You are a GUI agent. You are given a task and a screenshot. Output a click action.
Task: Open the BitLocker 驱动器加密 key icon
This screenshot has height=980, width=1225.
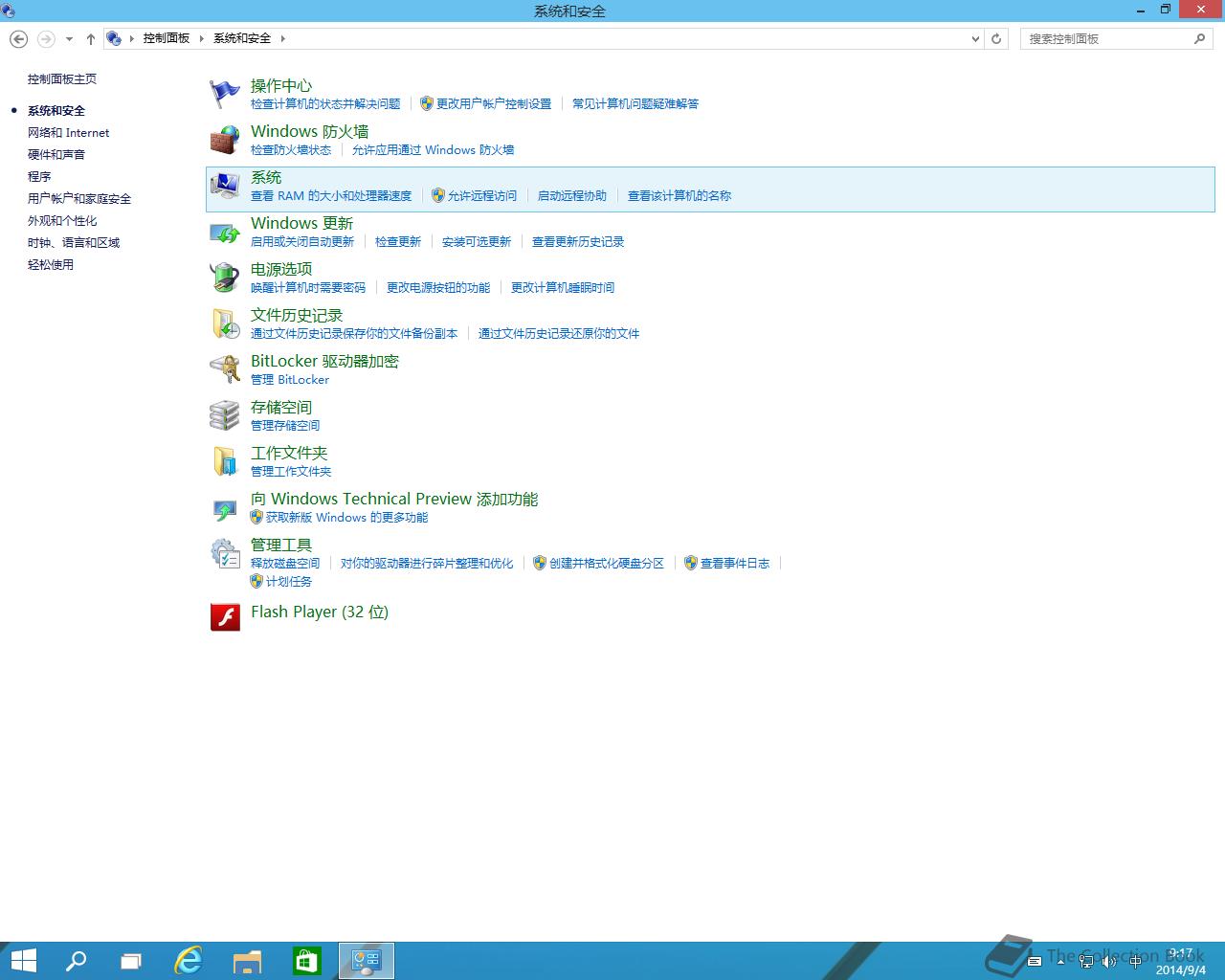click(x=225, y=369)
